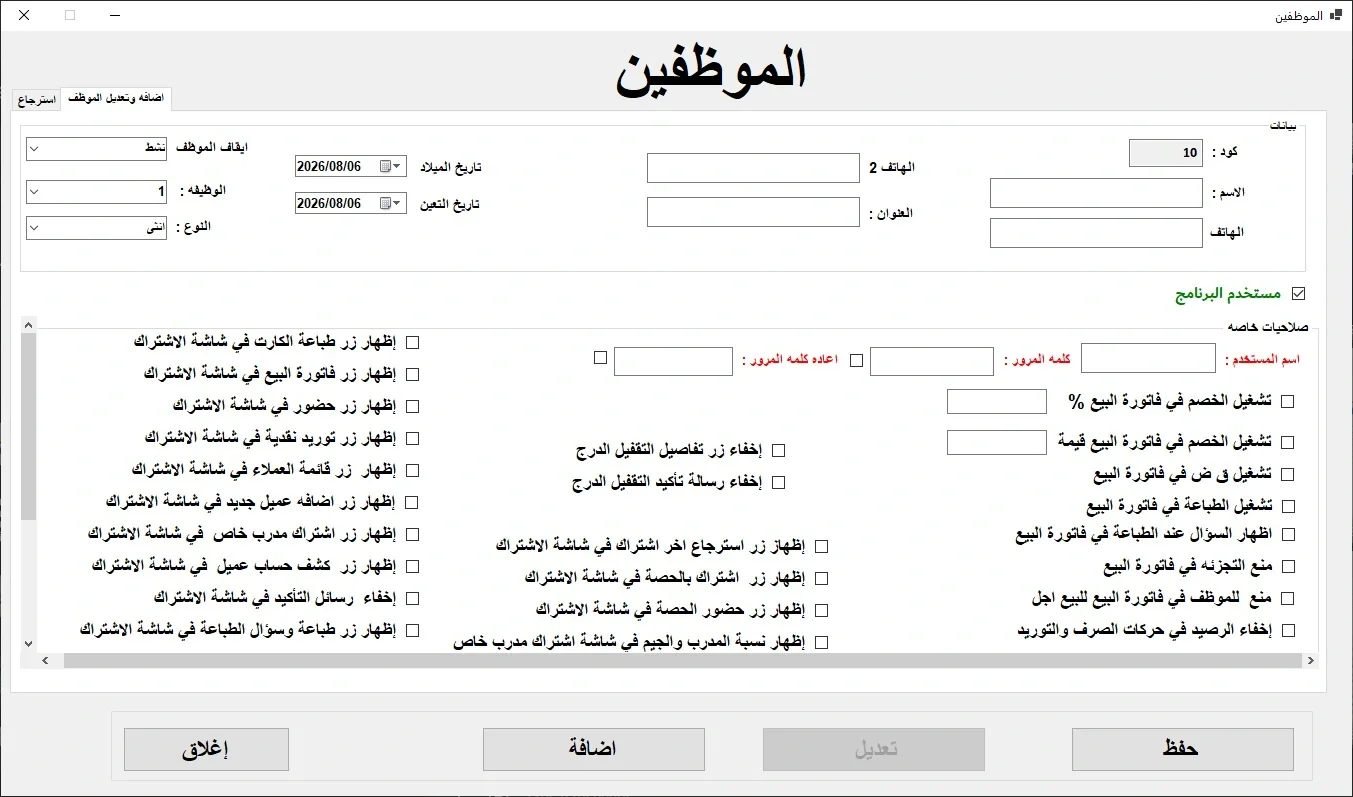1353x797 pixels.
Task: Switch to استرجاع tab
Action: (x=36, y=100)
